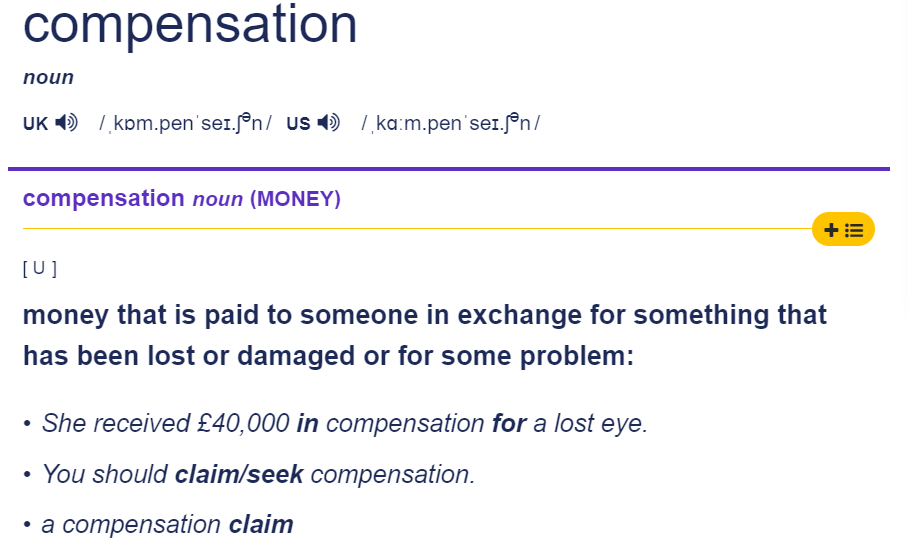
Task: Click the yellow add-to-word-list button
Action: pyautogui.click(x=843, y=230)
